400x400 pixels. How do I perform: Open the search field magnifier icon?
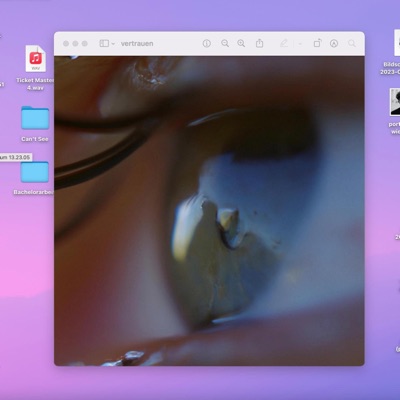[351, 43]
